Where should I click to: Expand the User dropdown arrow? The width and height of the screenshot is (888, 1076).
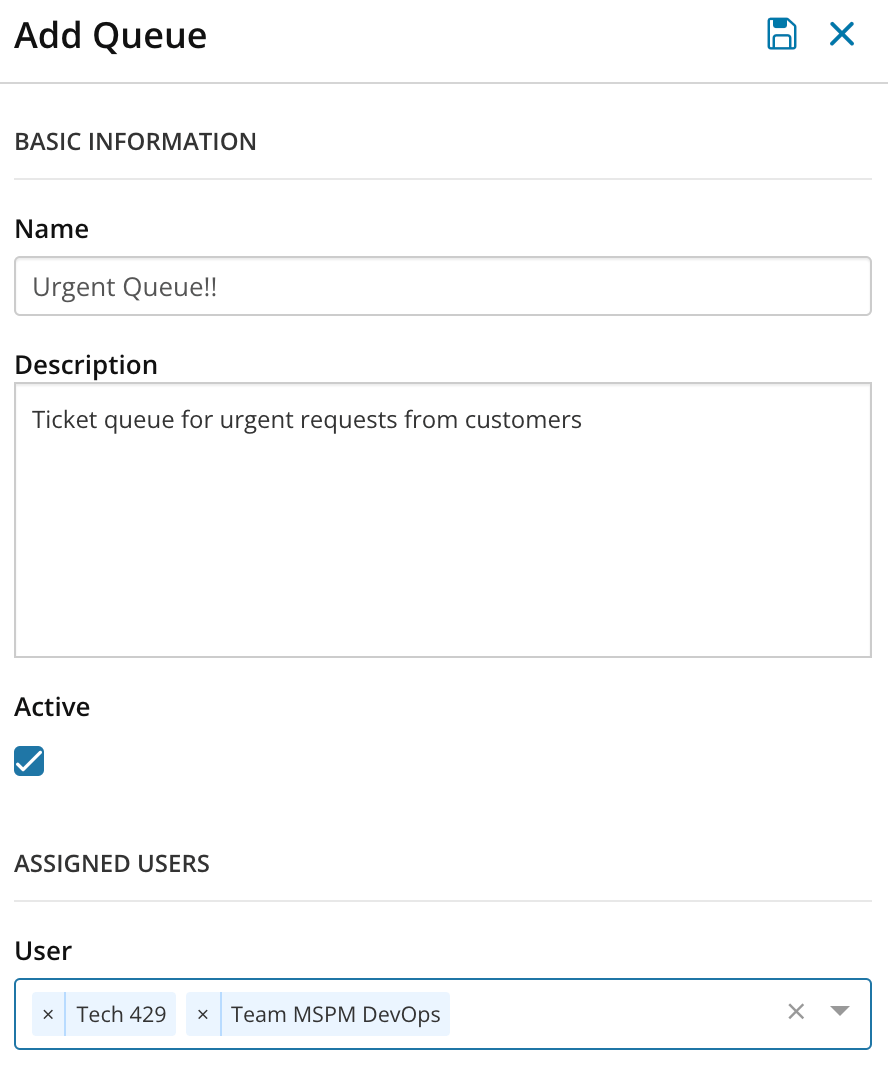tap(840, 1012)
